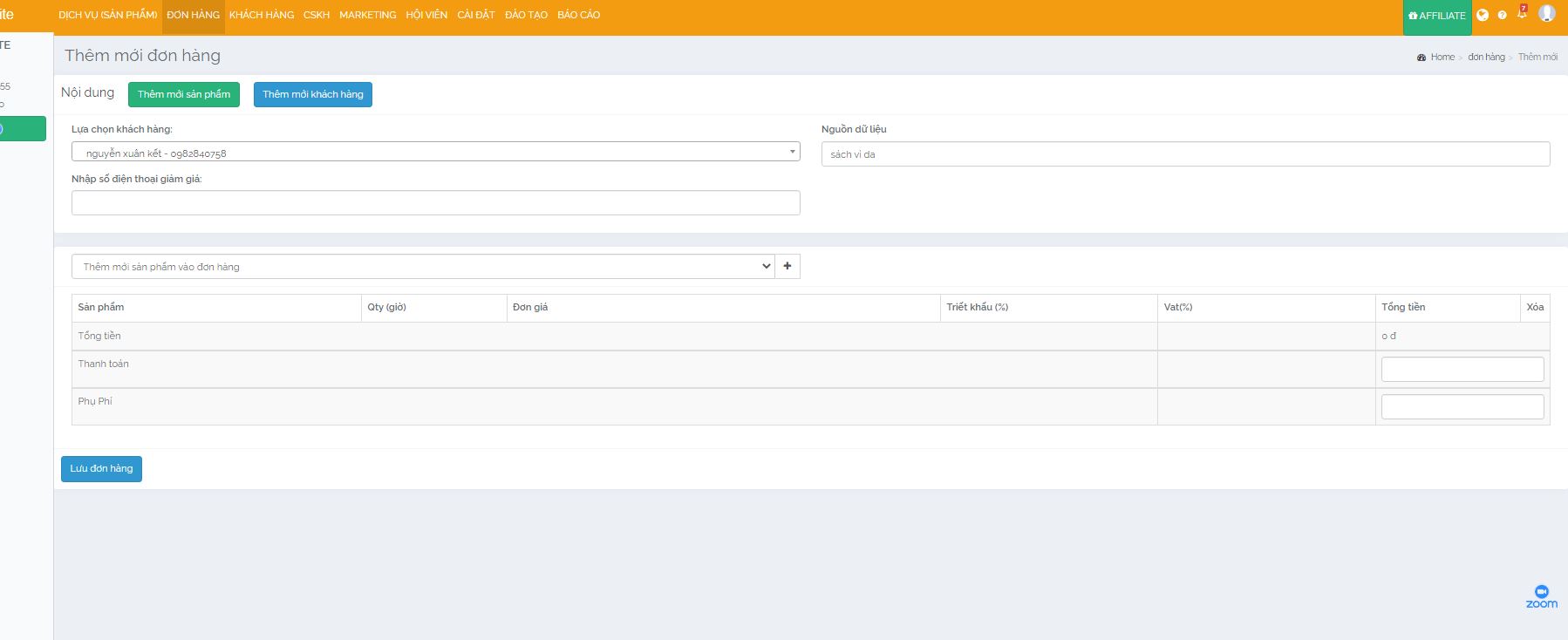The image size is (1568, 640).
Task: Click the user avatar icon
Action: coord(1546,14)
